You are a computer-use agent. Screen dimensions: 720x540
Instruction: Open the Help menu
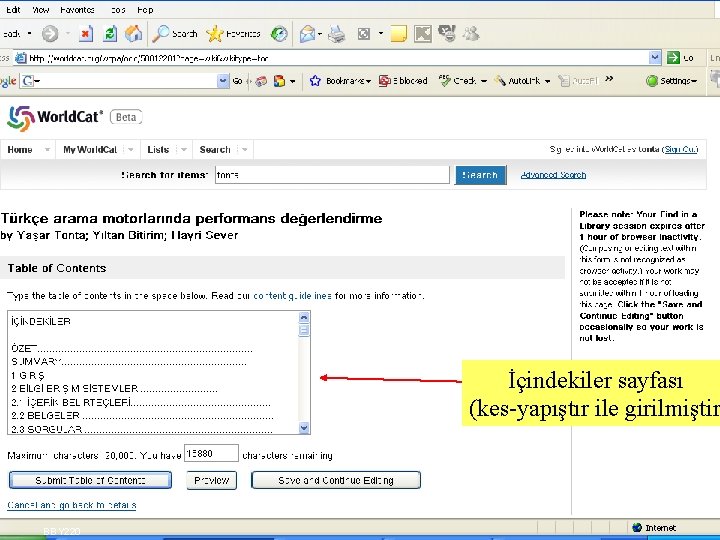[x=145, y=10]
